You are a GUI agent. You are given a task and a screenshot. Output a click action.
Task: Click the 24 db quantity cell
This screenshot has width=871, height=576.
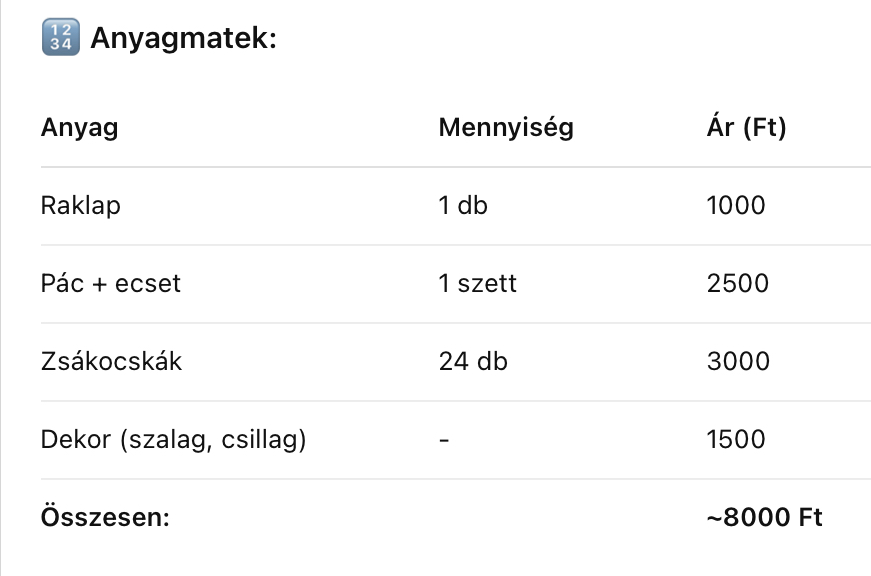point(473,361)
